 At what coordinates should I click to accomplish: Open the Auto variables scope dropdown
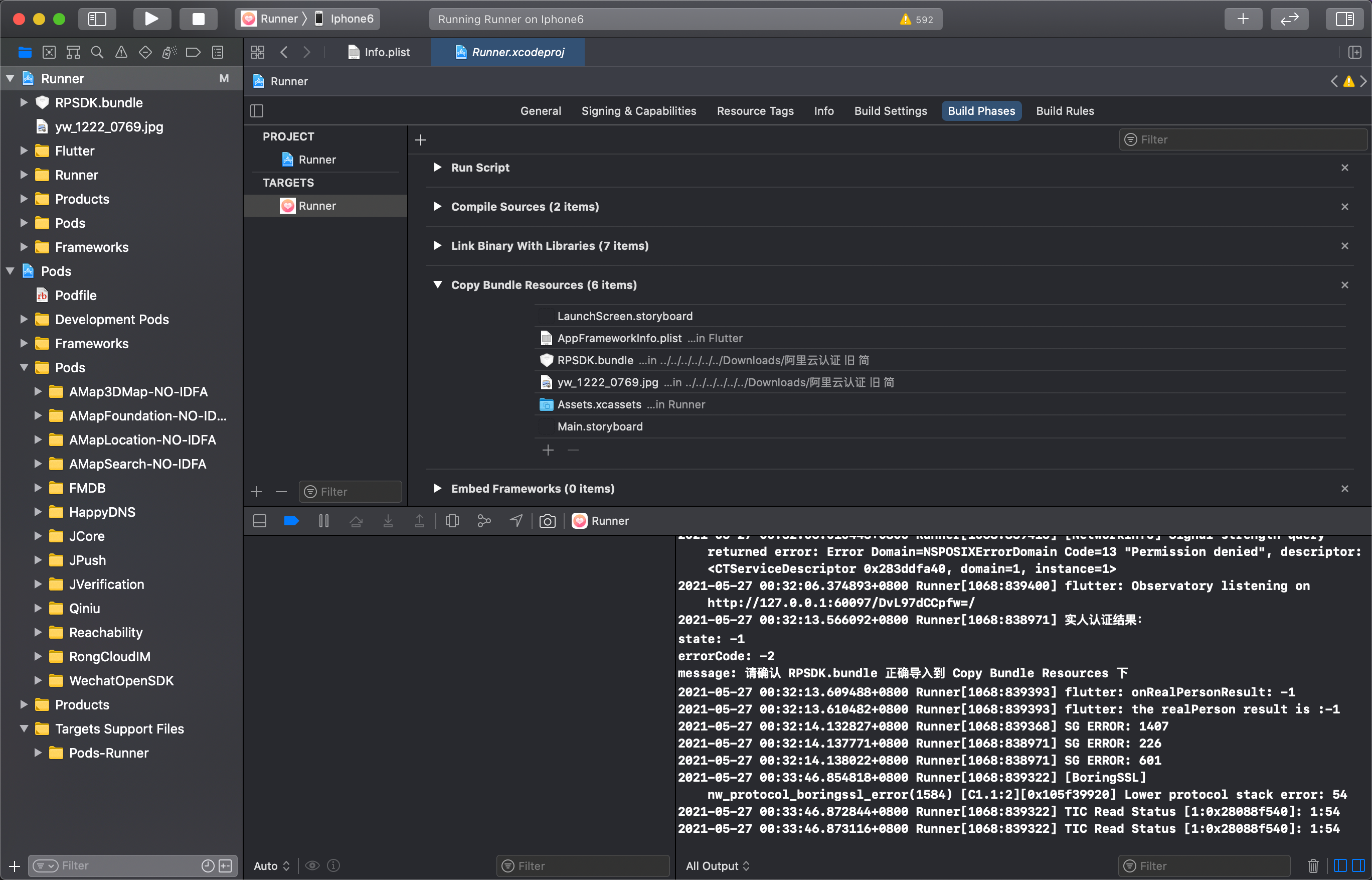[272, 866]
